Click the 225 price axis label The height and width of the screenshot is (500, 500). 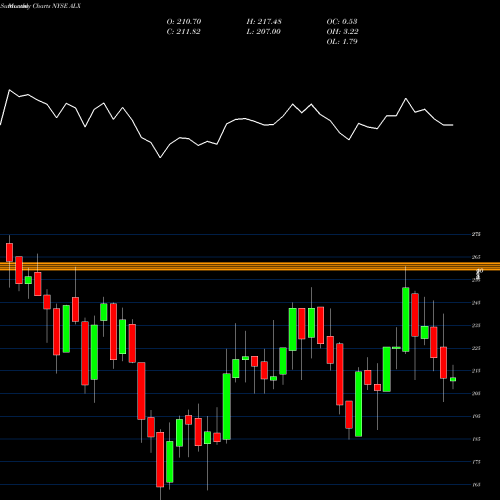(x=476, y=348)
